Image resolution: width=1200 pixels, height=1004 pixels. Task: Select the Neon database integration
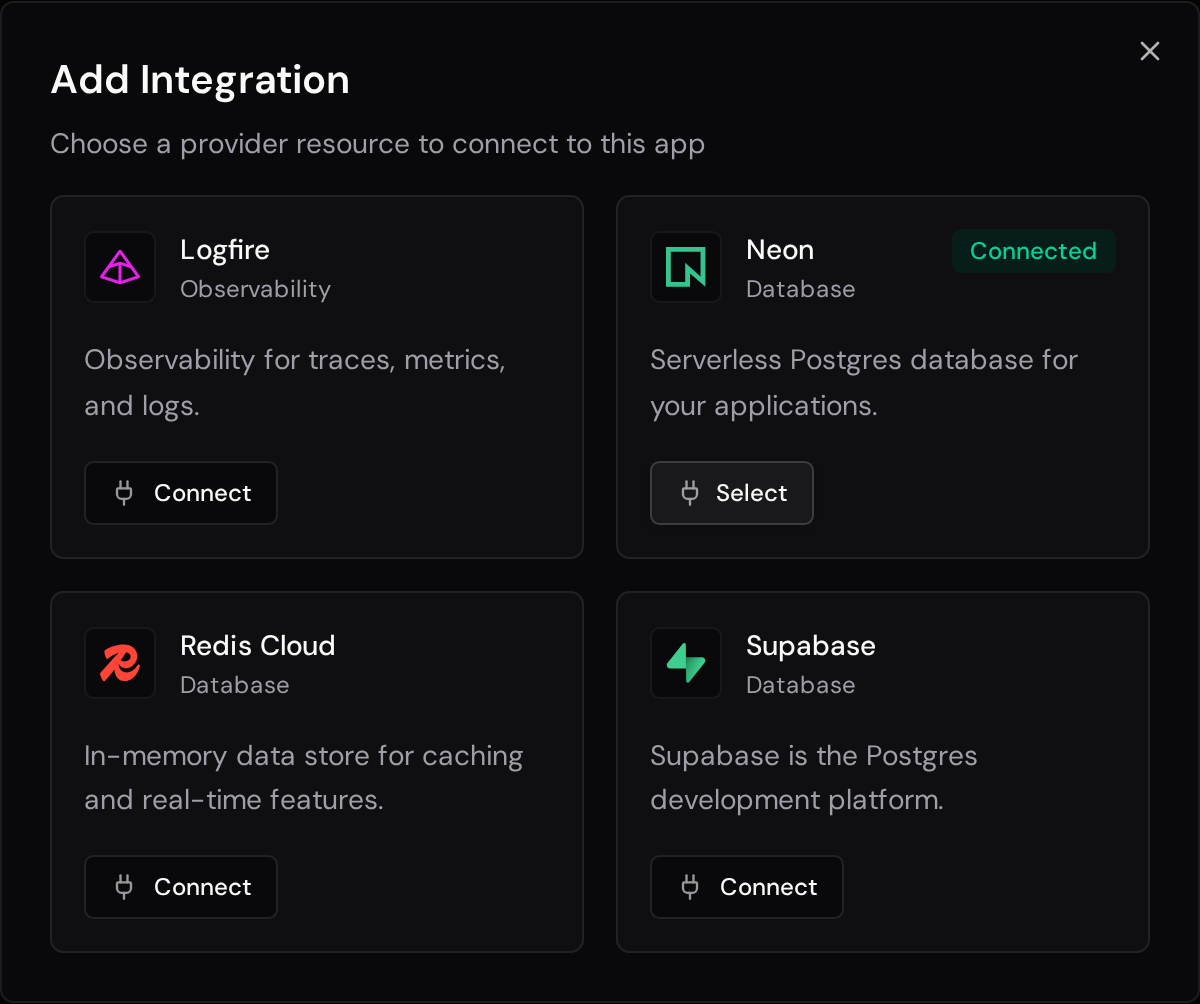(732, 493)
